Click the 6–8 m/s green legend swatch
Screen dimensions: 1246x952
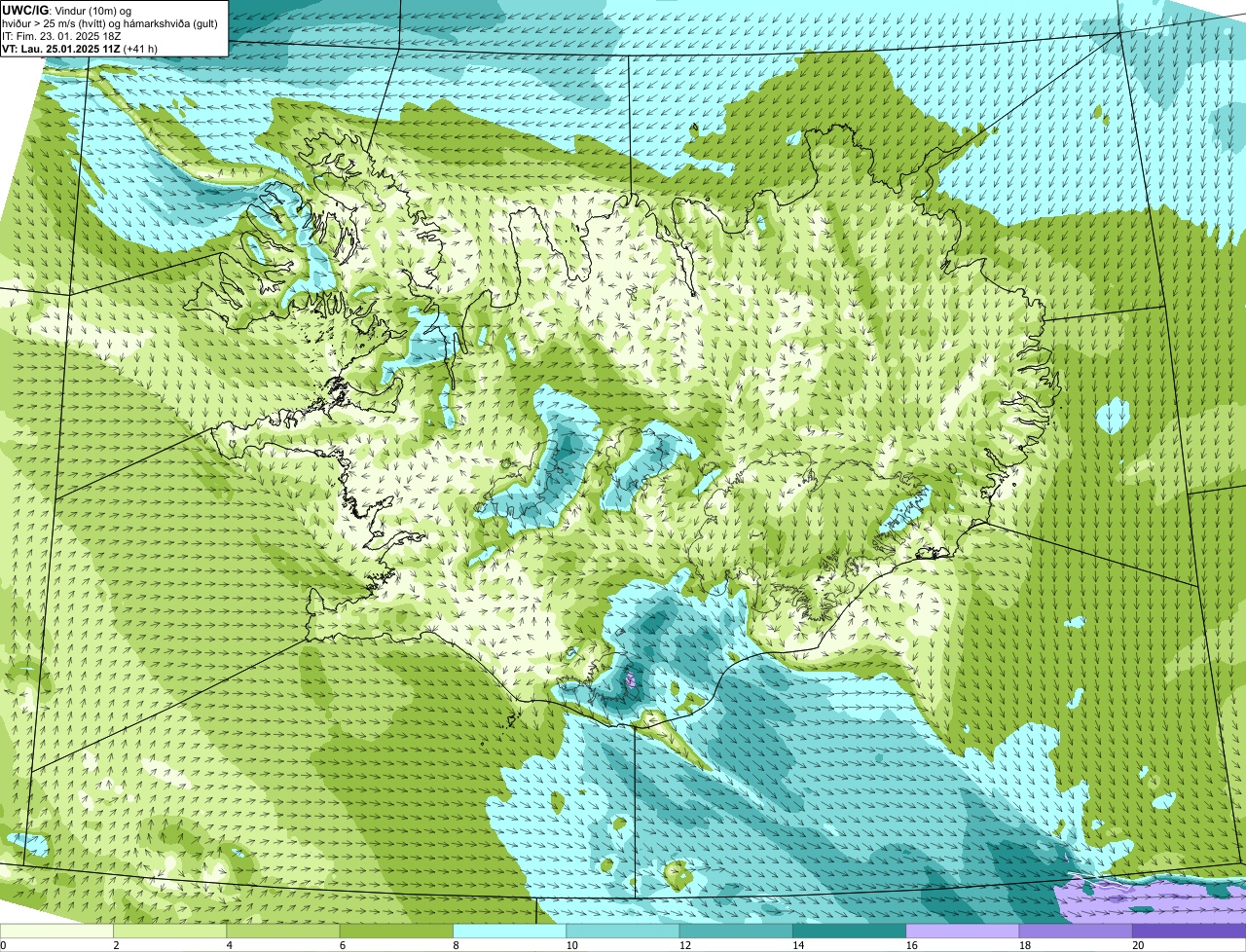[x=397, y=931]
